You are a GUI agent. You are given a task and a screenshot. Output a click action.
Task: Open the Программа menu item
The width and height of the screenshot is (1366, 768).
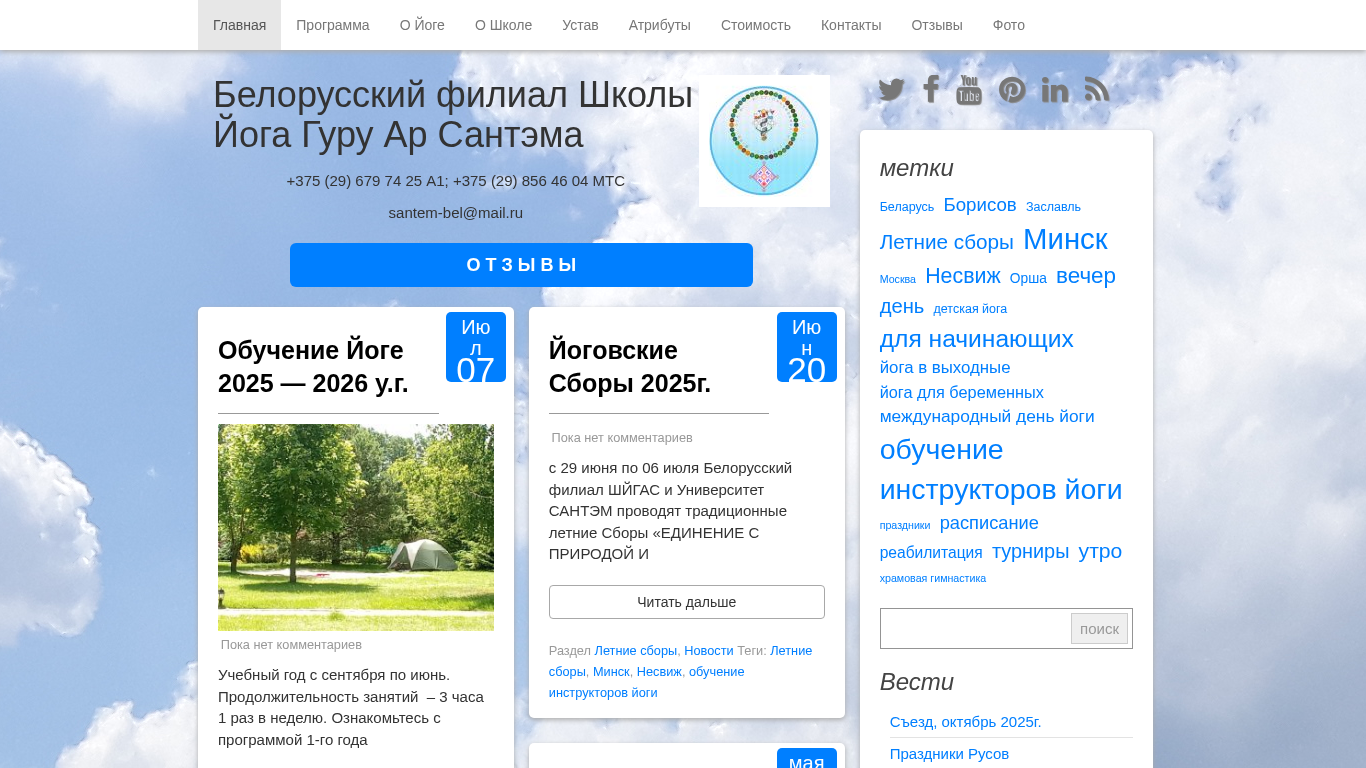point(332,25)
